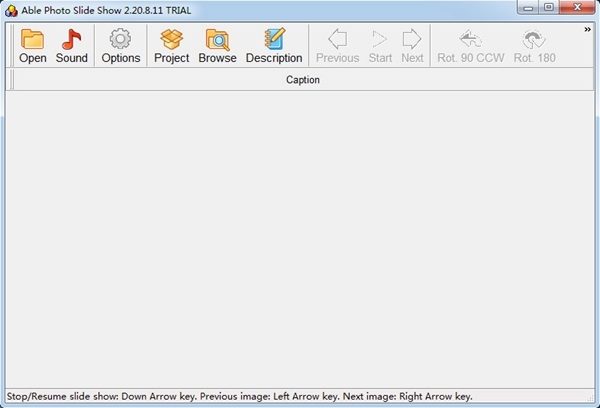Click the Caption bar

pos(303,80)
